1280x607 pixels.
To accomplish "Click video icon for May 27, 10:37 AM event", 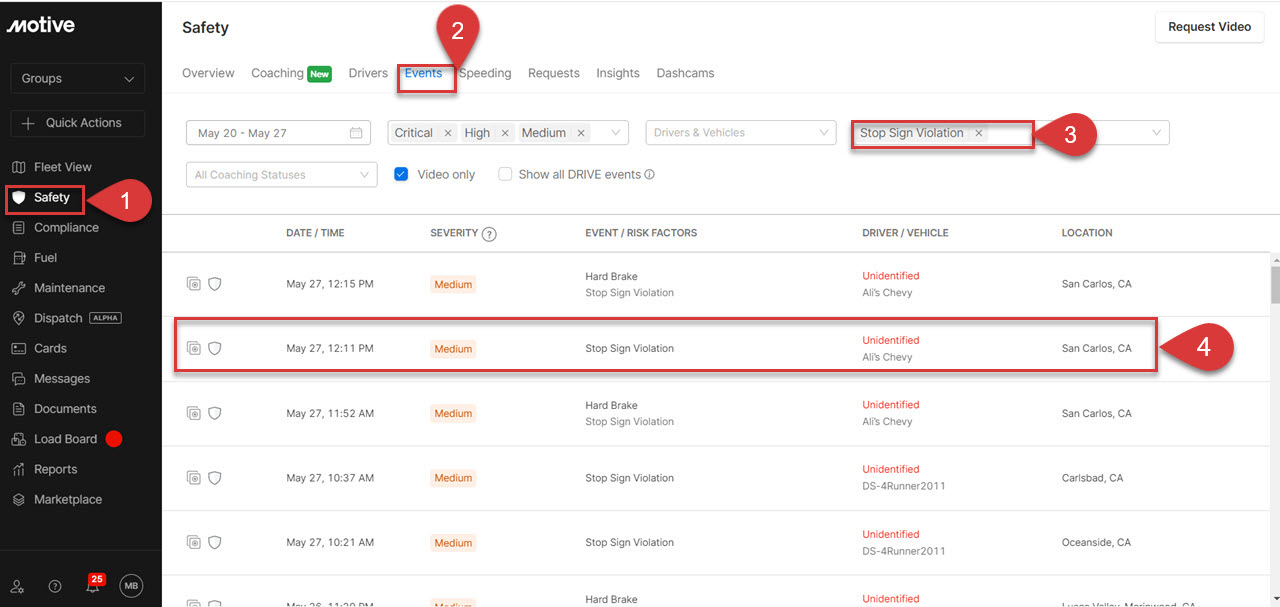I will coord(194,478).
